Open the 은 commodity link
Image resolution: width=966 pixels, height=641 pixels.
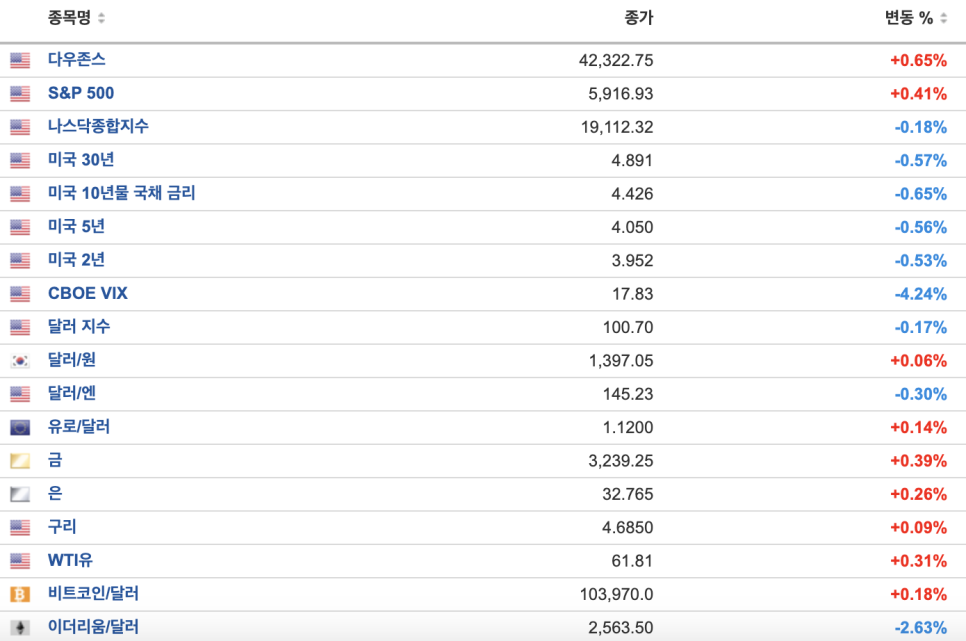coord(55,493)
